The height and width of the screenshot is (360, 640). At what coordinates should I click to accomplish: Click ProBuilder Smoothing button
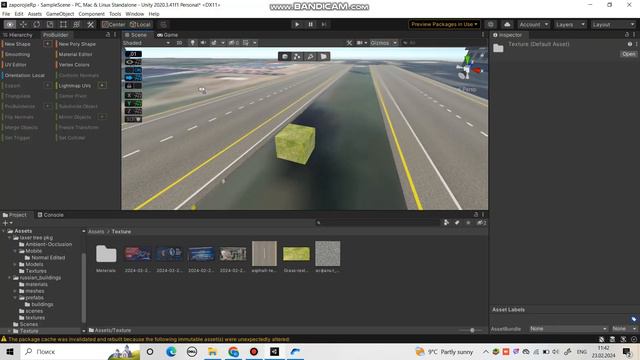coord(17,54)
